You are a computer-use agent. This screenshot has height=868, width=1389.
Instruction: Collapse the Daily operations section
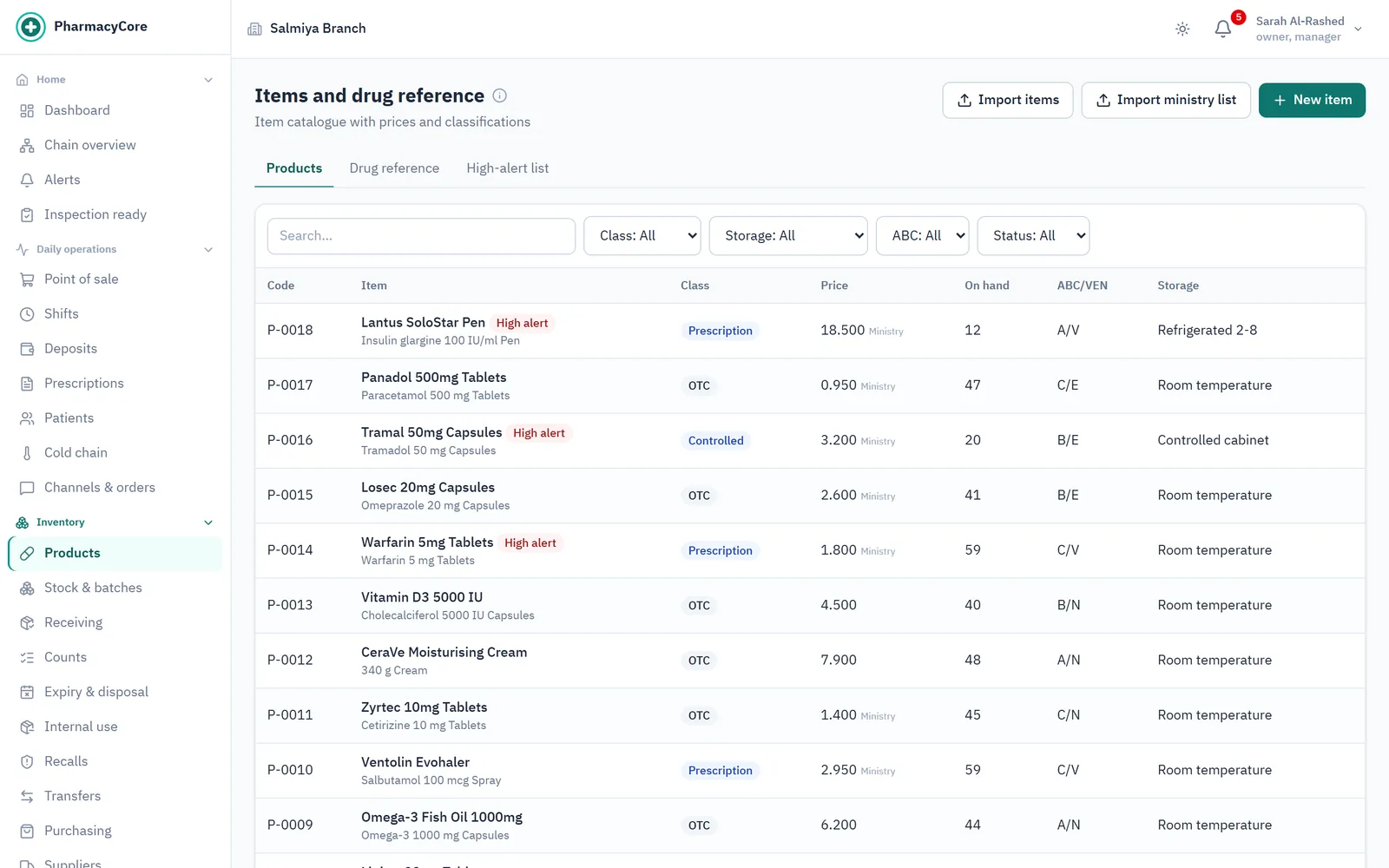click(115, 249)
